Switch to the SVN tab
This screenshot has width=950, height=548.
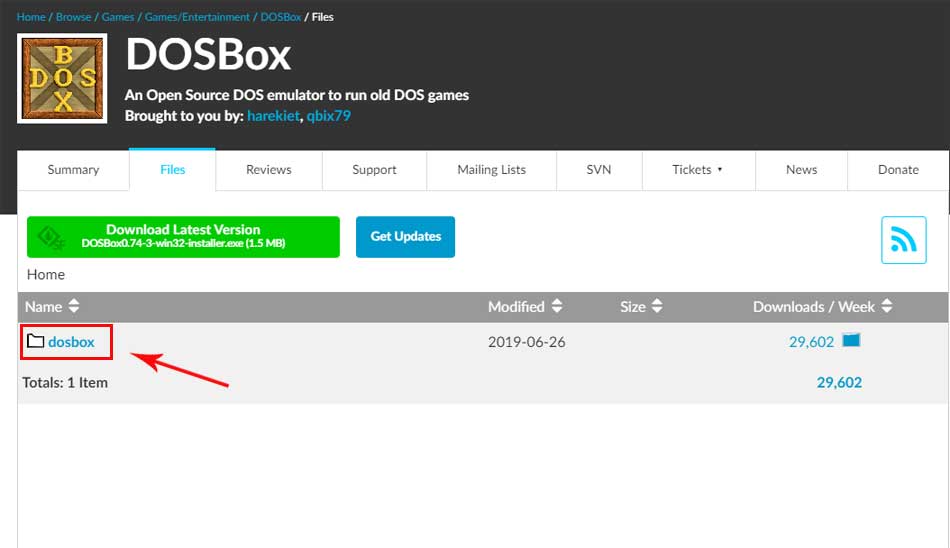[x=599, y=170]
